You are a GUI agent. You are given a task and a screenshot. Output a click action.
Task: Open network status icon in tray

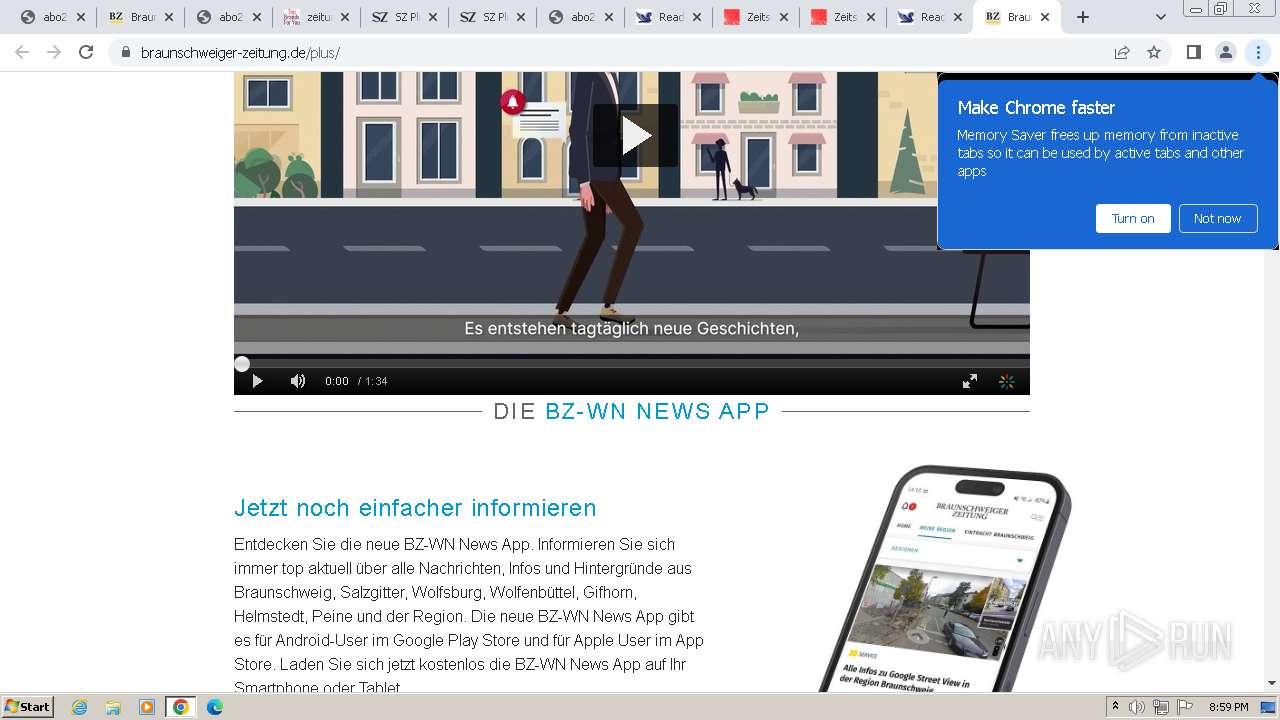point(1161,707)
